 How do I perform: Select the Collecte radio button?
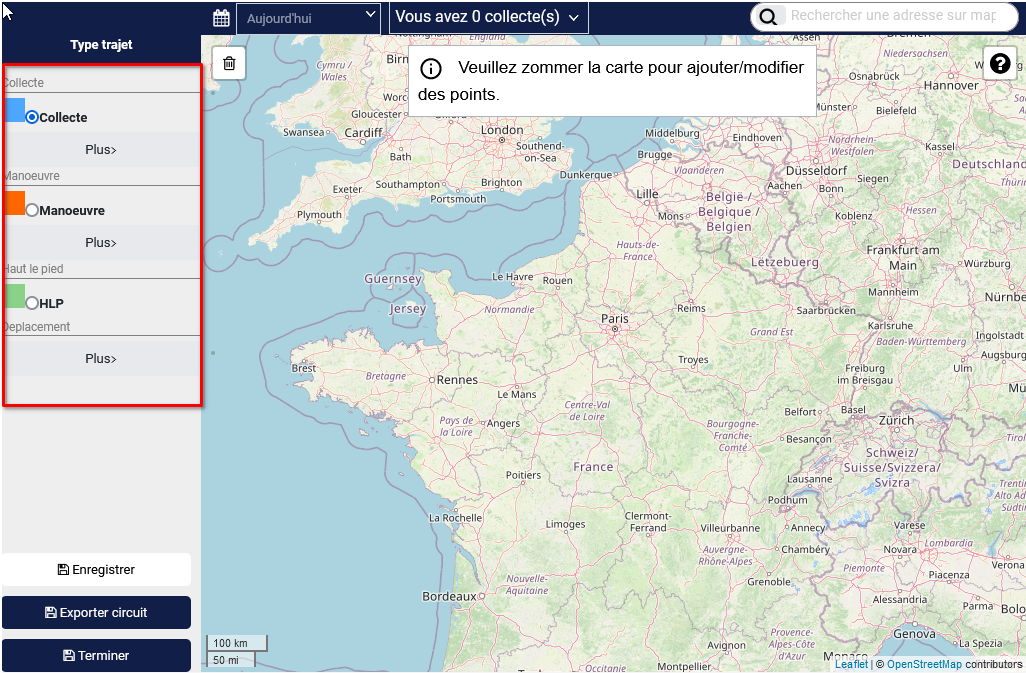(x=32, y=117)
